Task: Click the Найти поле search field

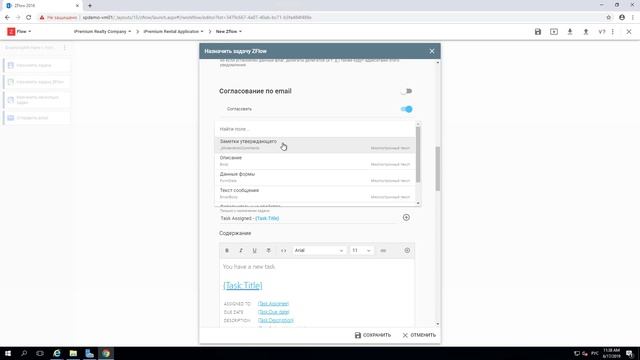Action: click(x=315, y=129)
